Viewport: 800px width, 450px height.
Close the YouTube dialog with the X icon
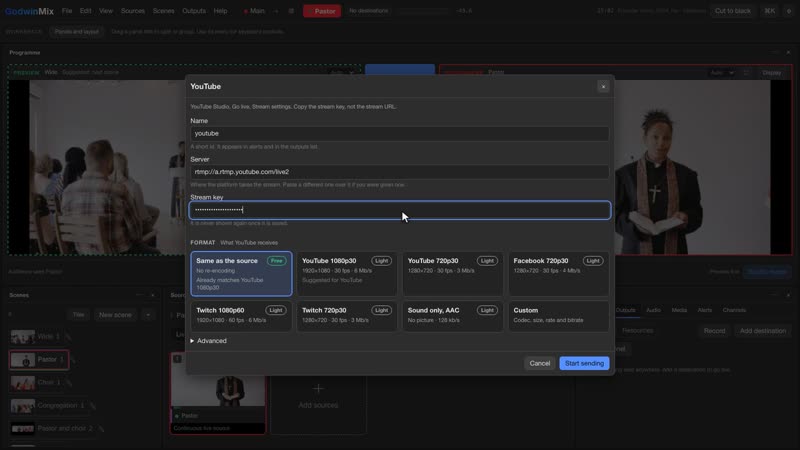(603, 87)
